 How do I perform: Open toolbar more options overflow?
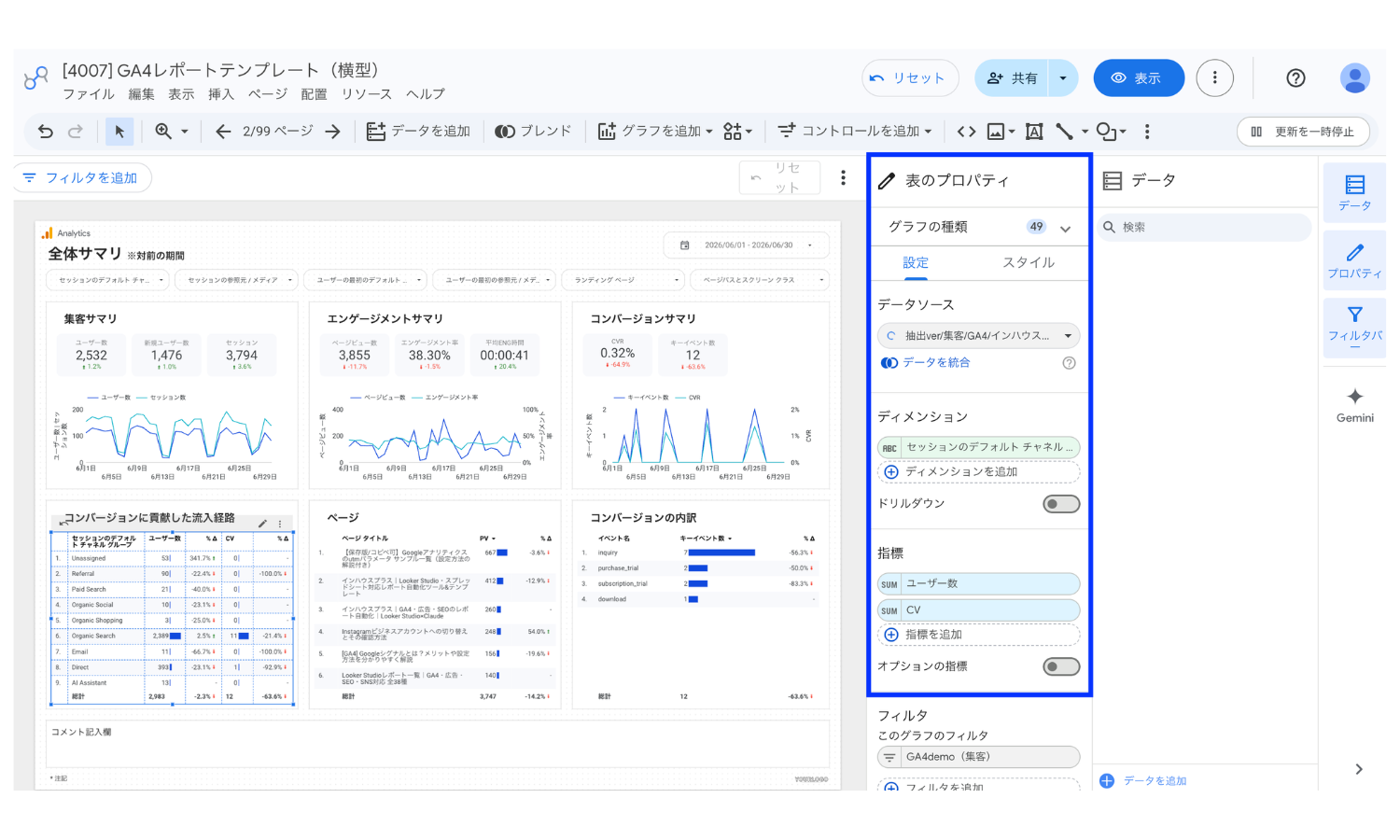1147,132
